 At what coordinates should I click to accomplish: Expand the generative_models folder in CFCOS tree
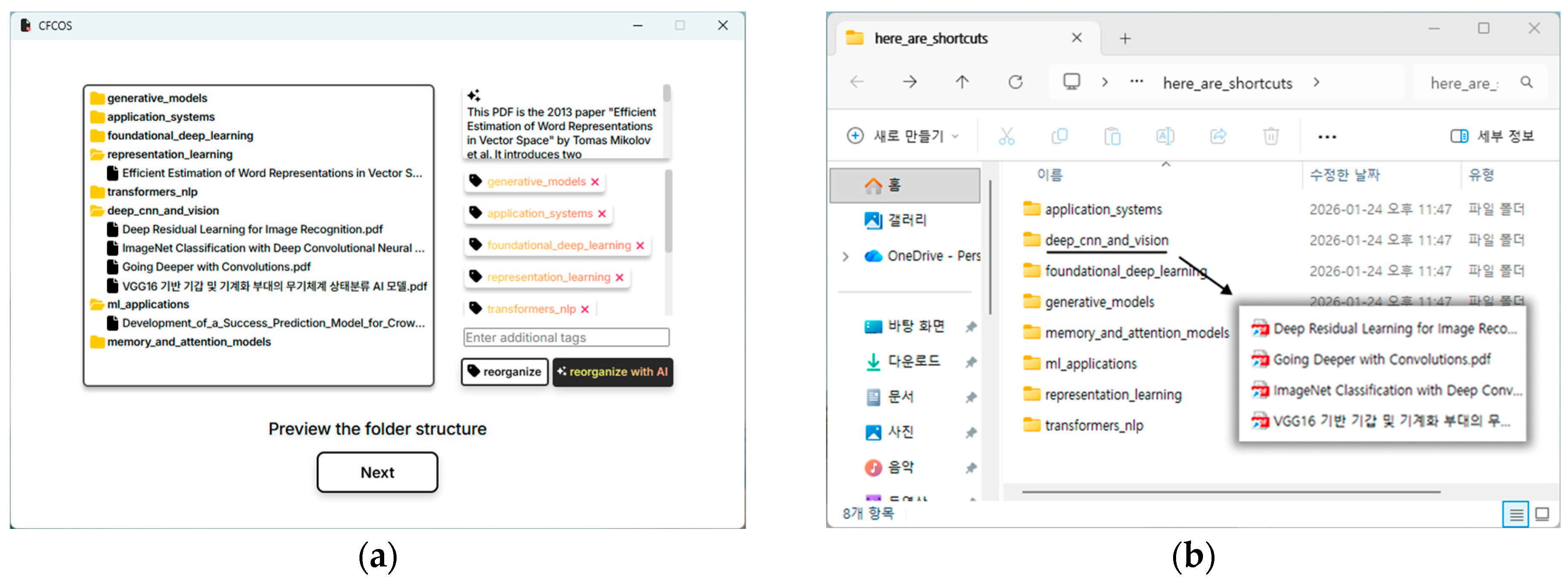tap(97, 98)
